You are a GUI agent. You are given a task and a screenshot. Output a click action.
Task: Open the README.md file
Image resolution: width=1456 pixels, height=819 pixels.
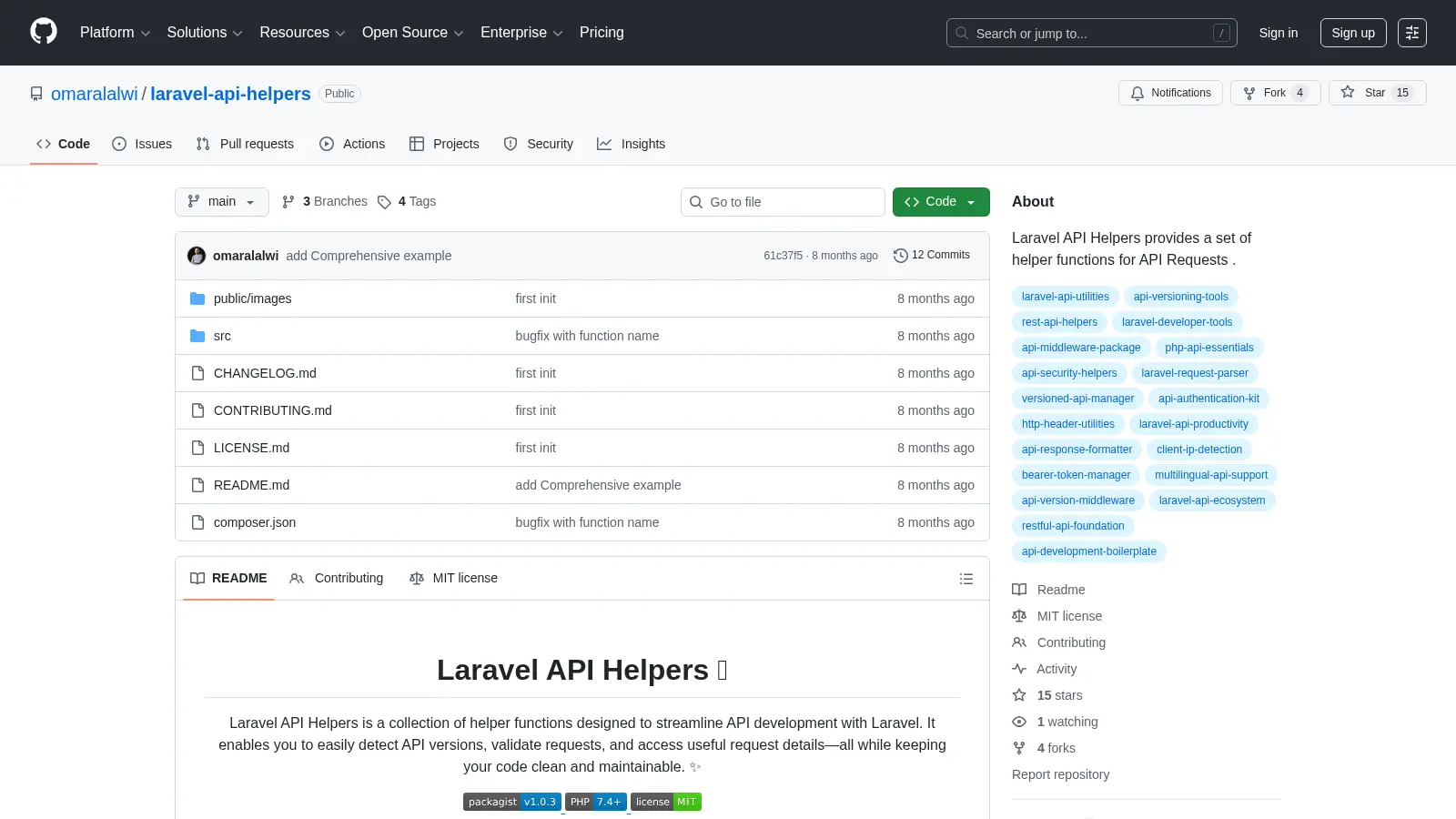252,485
